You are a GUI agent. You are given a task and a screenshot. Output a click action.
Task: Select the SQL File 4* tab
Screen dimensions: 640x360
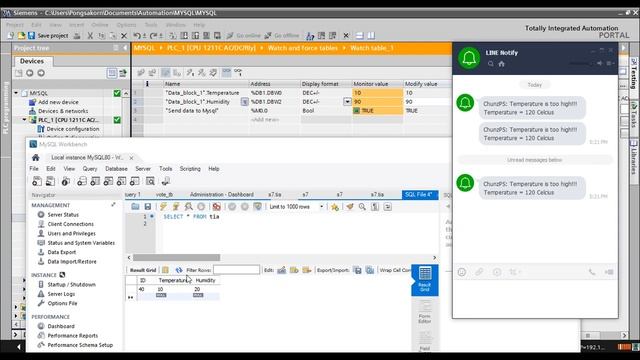click(420, 195)
